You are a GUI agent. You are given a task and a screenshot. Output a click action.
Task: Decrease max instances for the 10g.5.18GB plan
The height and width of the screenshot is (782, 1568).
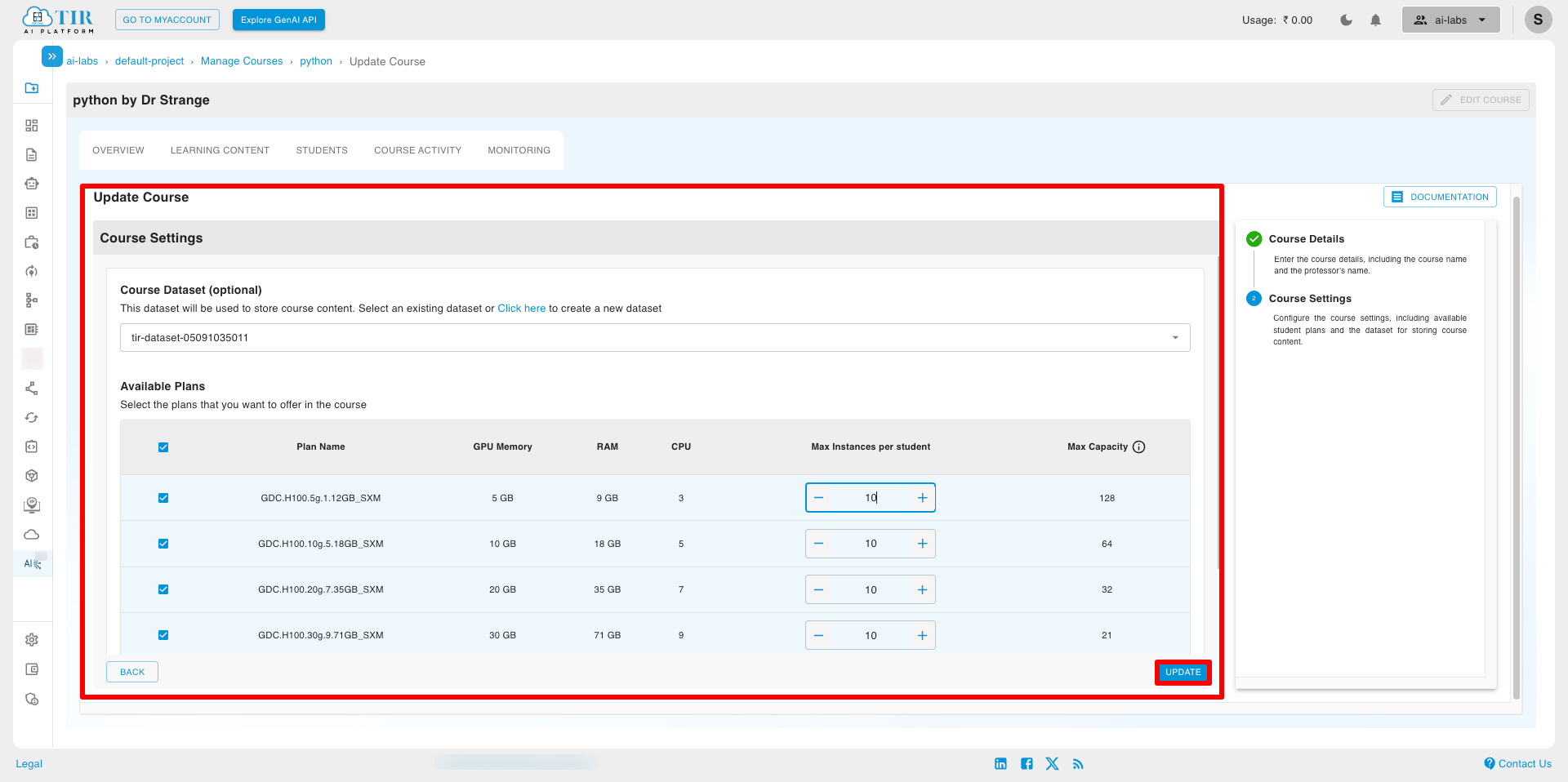pos(819,544)
